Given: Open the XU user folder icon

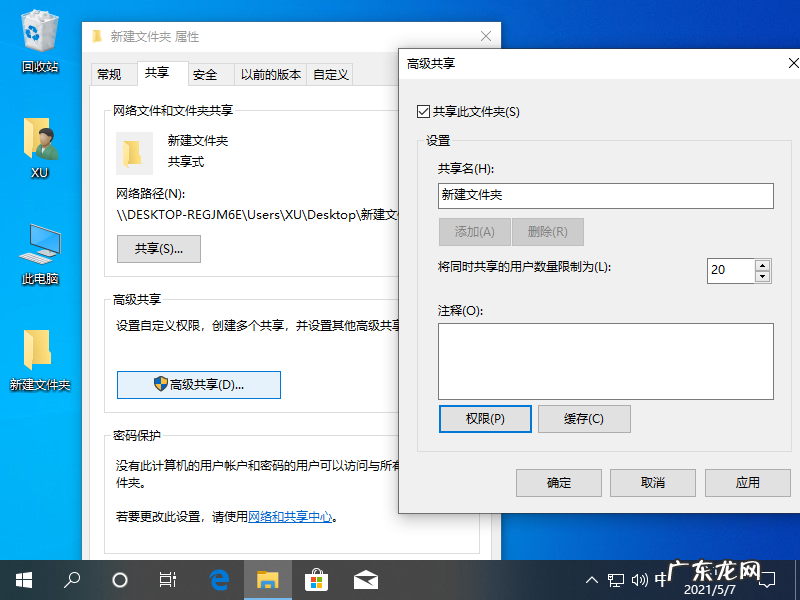Looking at the screenshot, I should click(39, 140).
